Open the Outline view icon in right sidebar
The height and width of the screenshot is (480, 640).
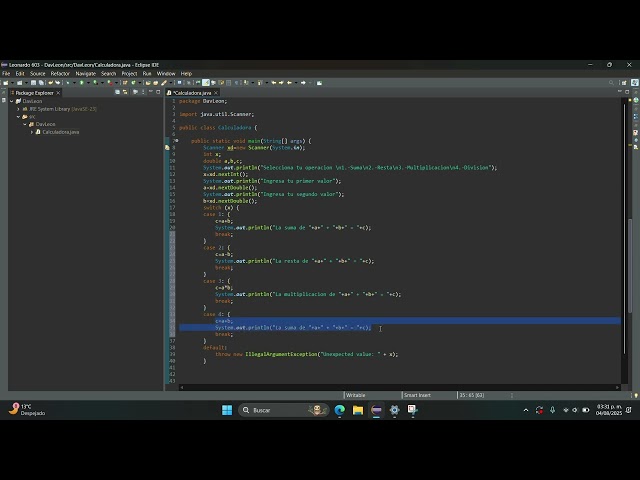[x=636, y=116]
